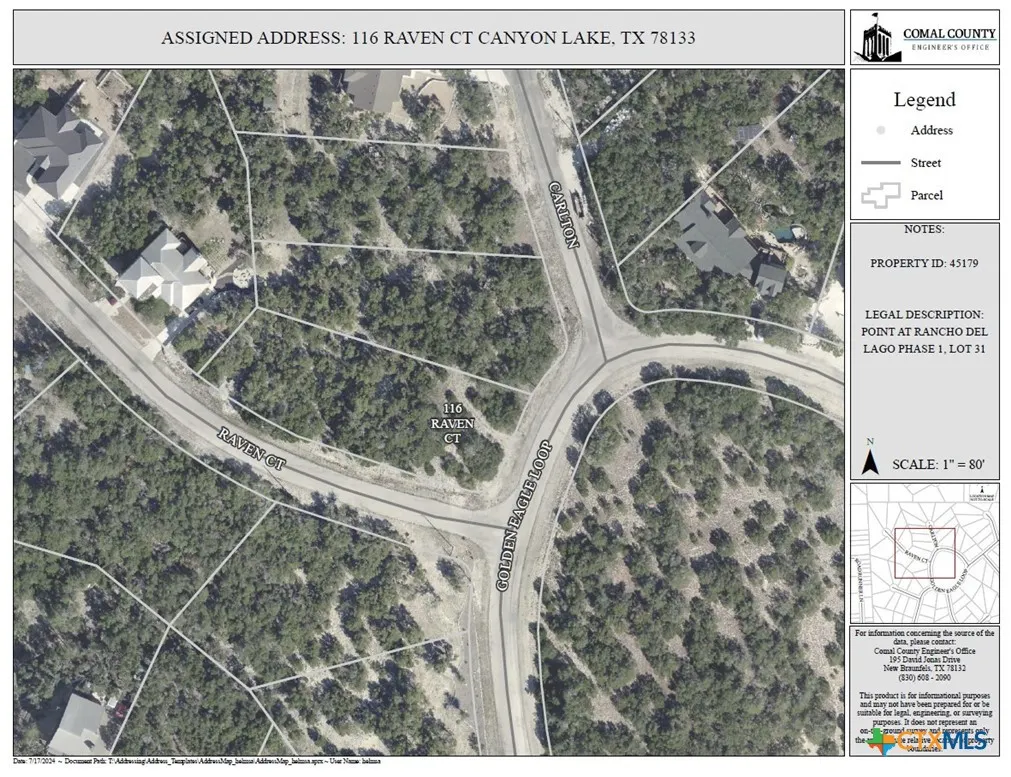Click the 116 RAVEN CT parcel label
1011x777 pixels.
[x=453, y=423]
